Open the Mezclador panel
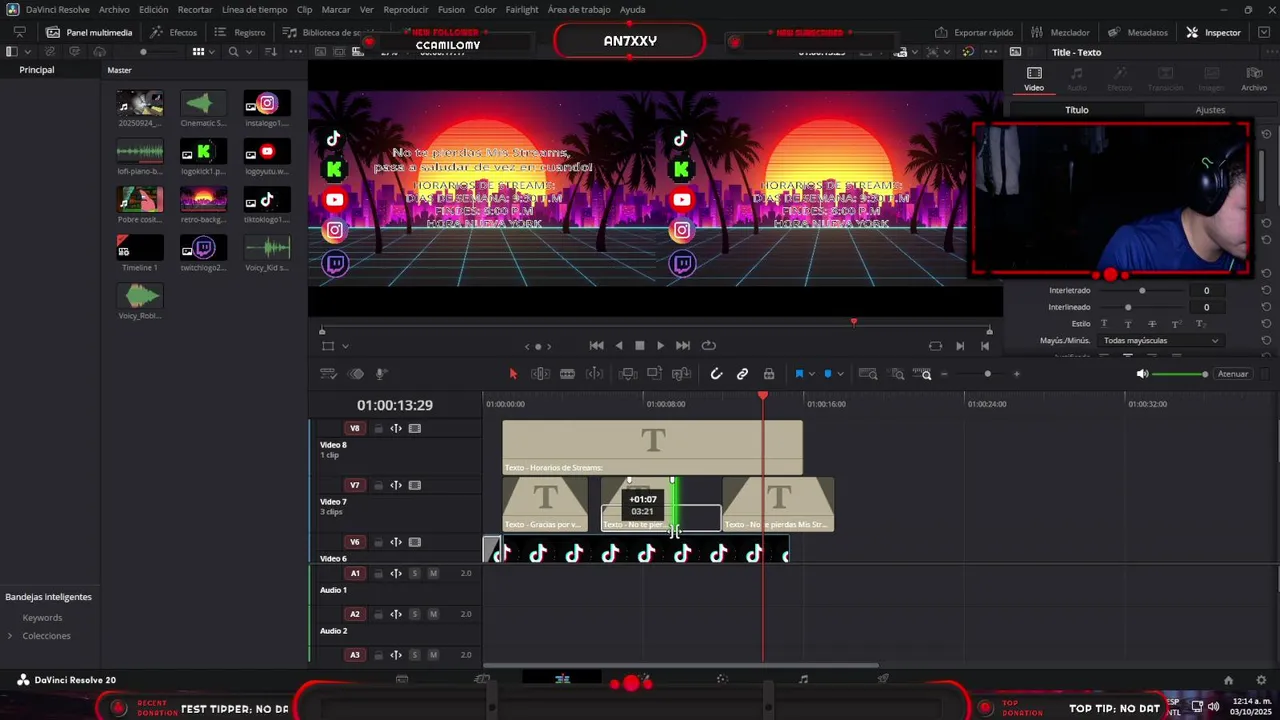Viewport: 1280px width, 720px height. 1060,32
